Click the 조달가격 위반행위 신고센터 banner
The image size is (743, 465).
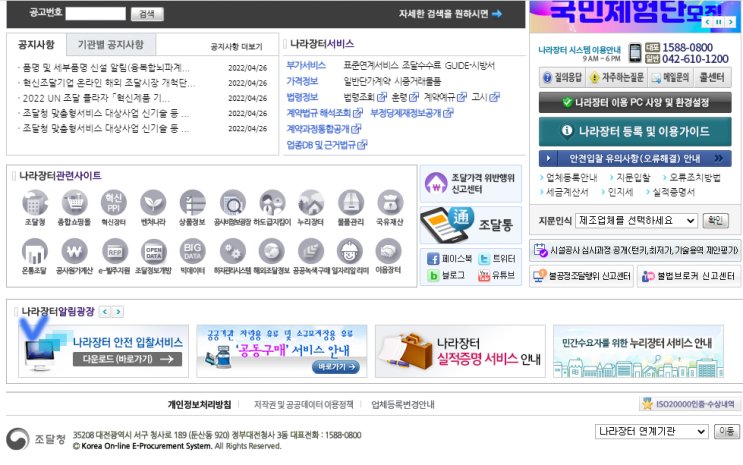click(x=471, y=183)
